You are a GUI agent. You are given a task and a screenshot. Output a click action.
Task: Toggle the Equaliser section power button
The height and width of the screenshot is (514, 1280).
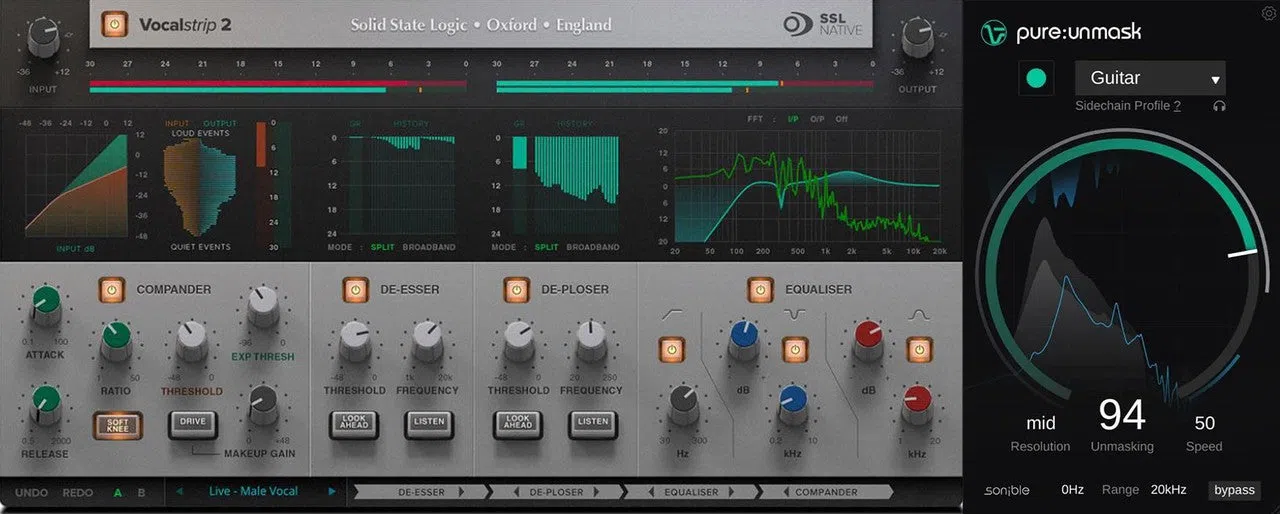(x=760, y=290)
